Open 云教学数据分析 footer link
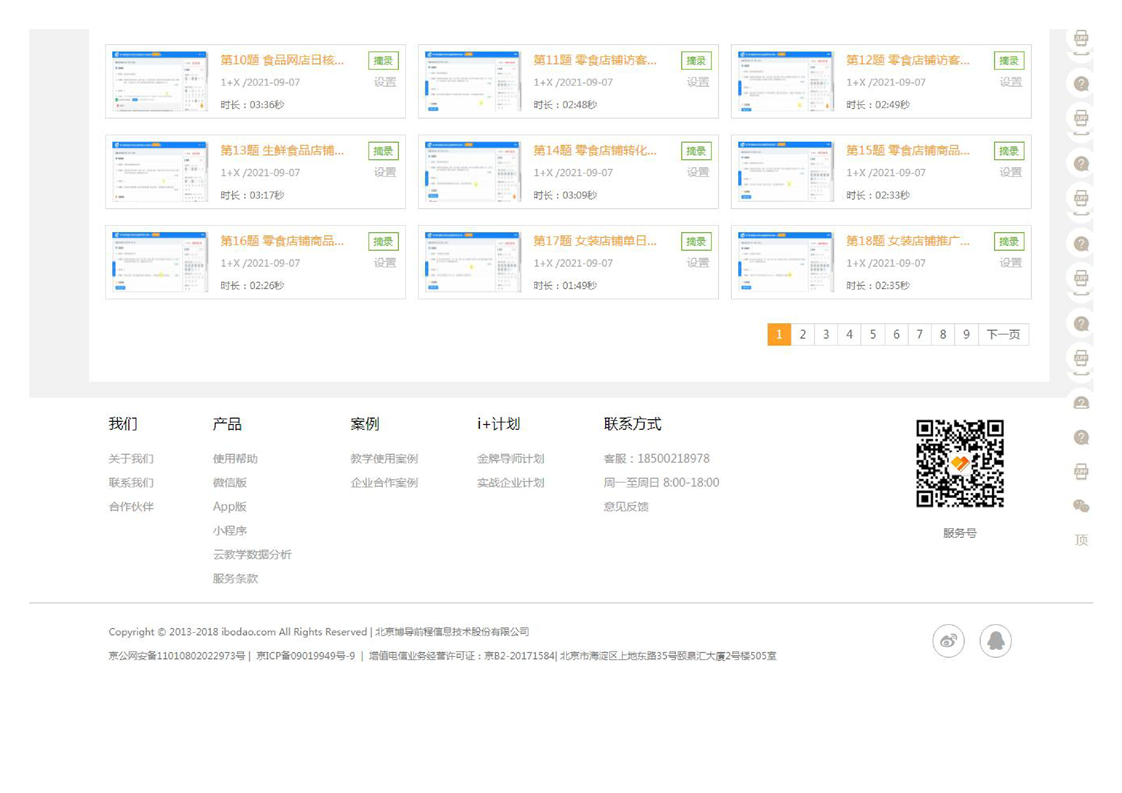Screen dimensions: 1122x793 pyautogui.click(x=252, y=555)
